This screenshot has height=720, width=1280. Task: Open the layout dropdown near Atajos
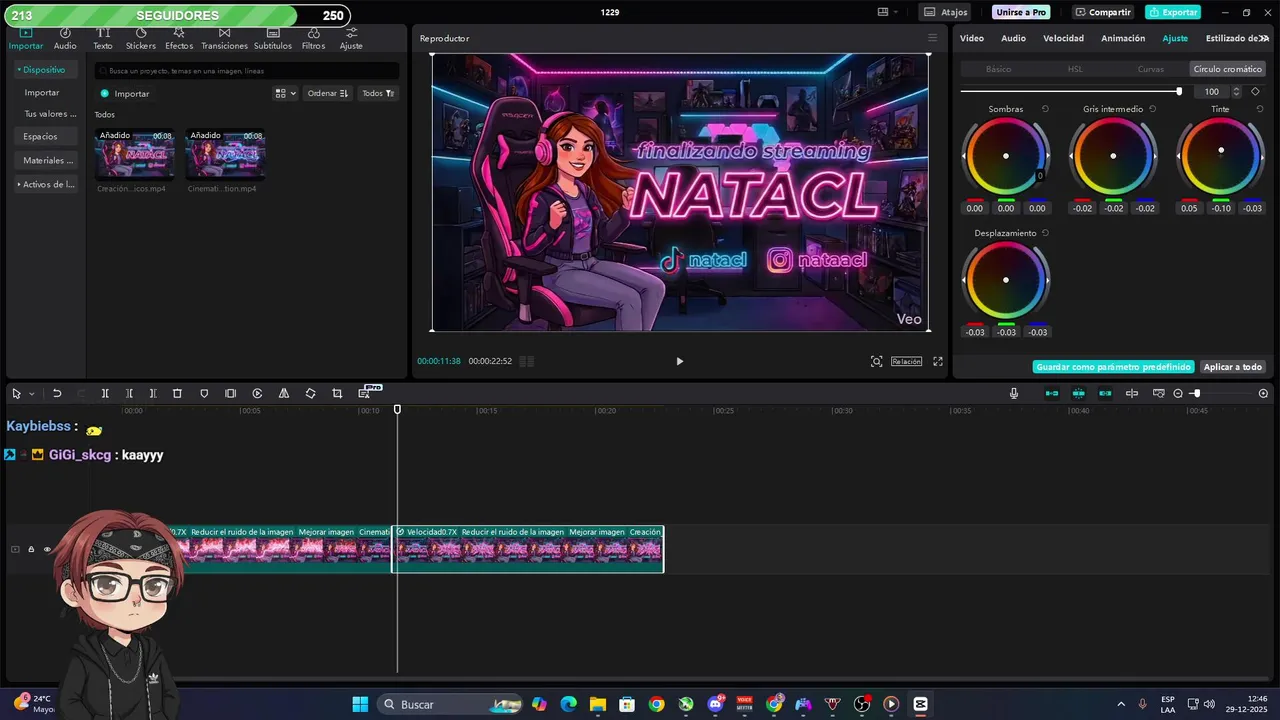[x=887, y=12]
